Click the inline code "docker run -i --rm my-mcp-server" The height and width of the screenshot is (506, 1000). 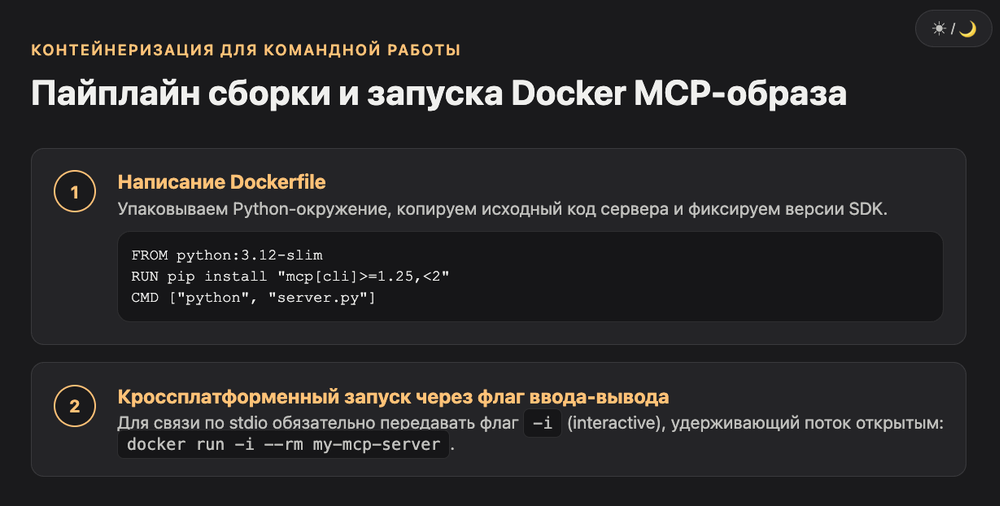(x=283, y=445)
